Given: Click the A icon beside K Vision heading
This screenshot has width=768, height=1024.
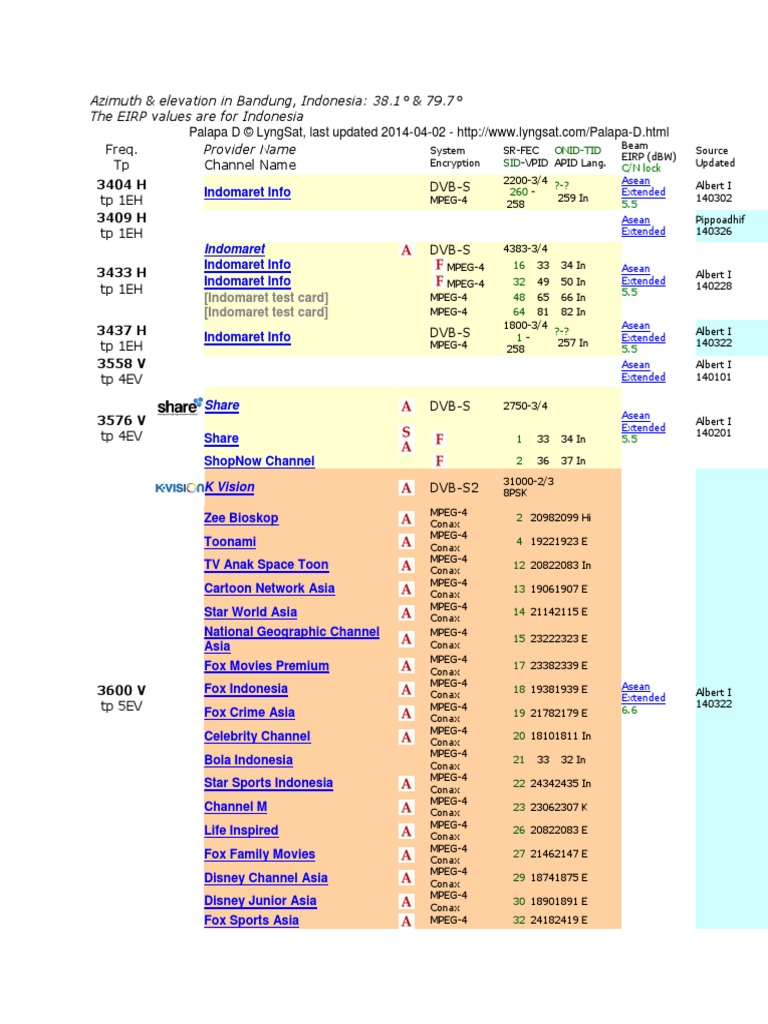Looking at the screenshot, I should tap(406, 488).
